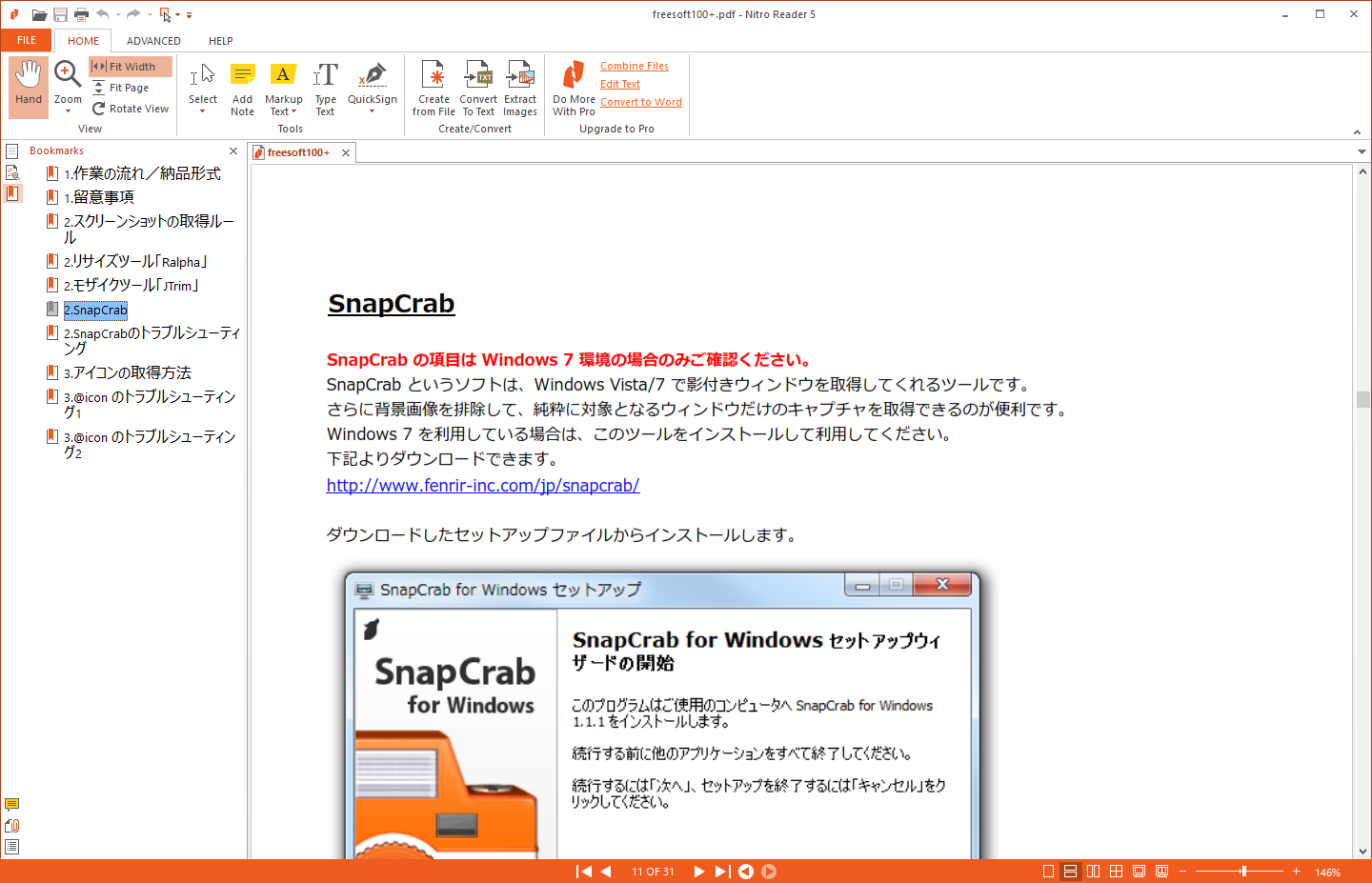Open the document tab list dropdown
Screen dimensions: 1372x883
(x=1362, y=151)
